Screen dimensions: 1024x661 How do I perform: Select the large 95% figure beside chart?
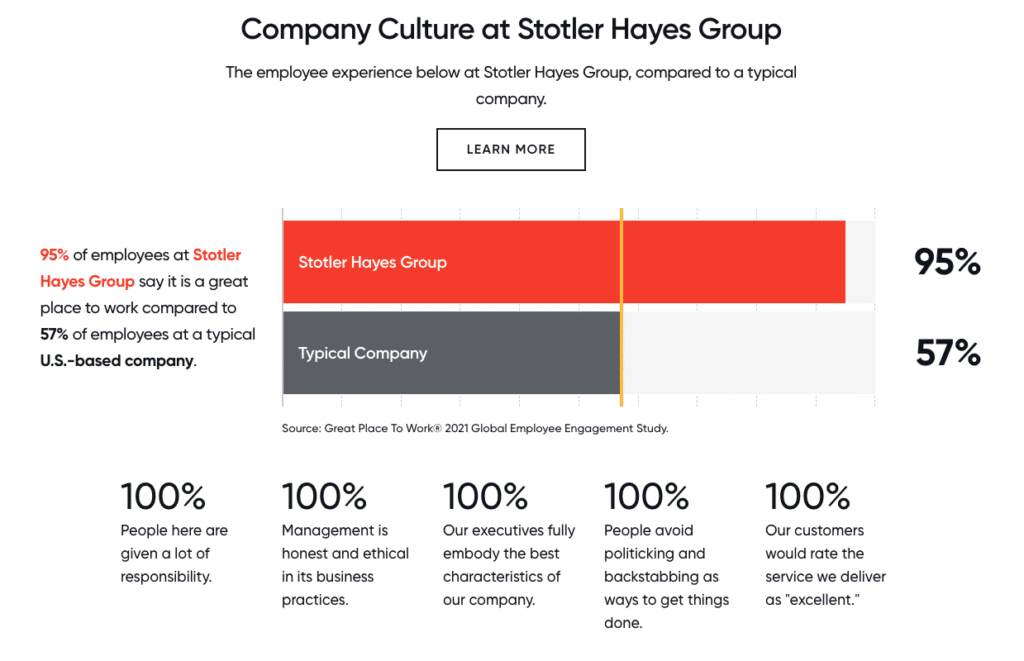pyautogui.click(x=947, y=262)
